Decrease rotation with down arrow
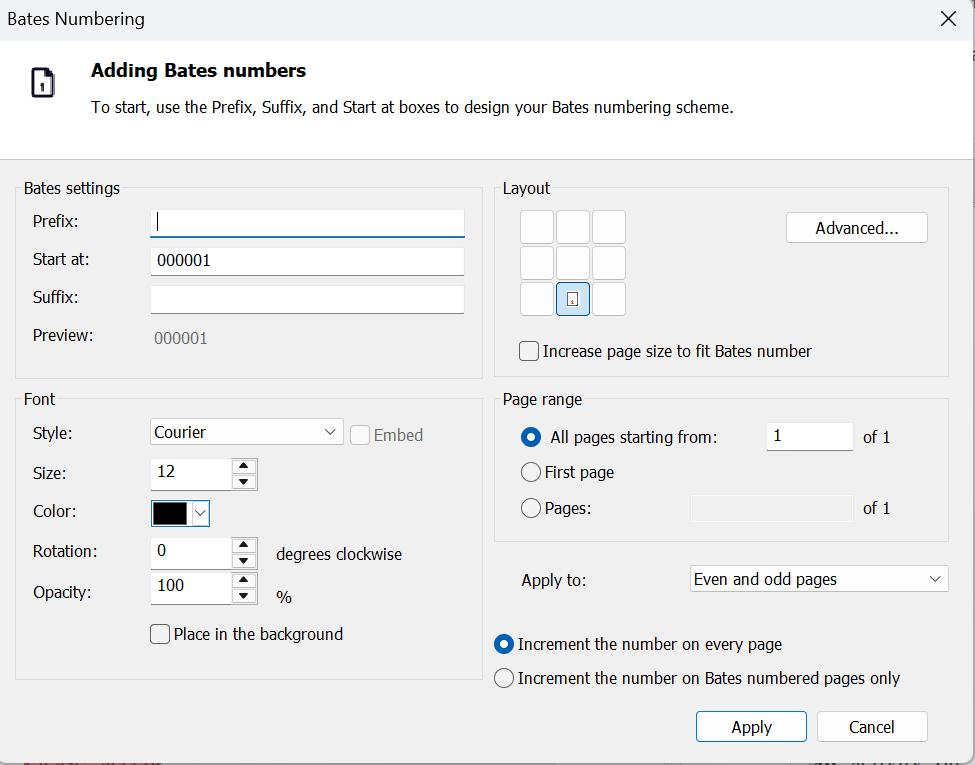The width and height of the screenshot is (975, 765). tap(244, 561)
